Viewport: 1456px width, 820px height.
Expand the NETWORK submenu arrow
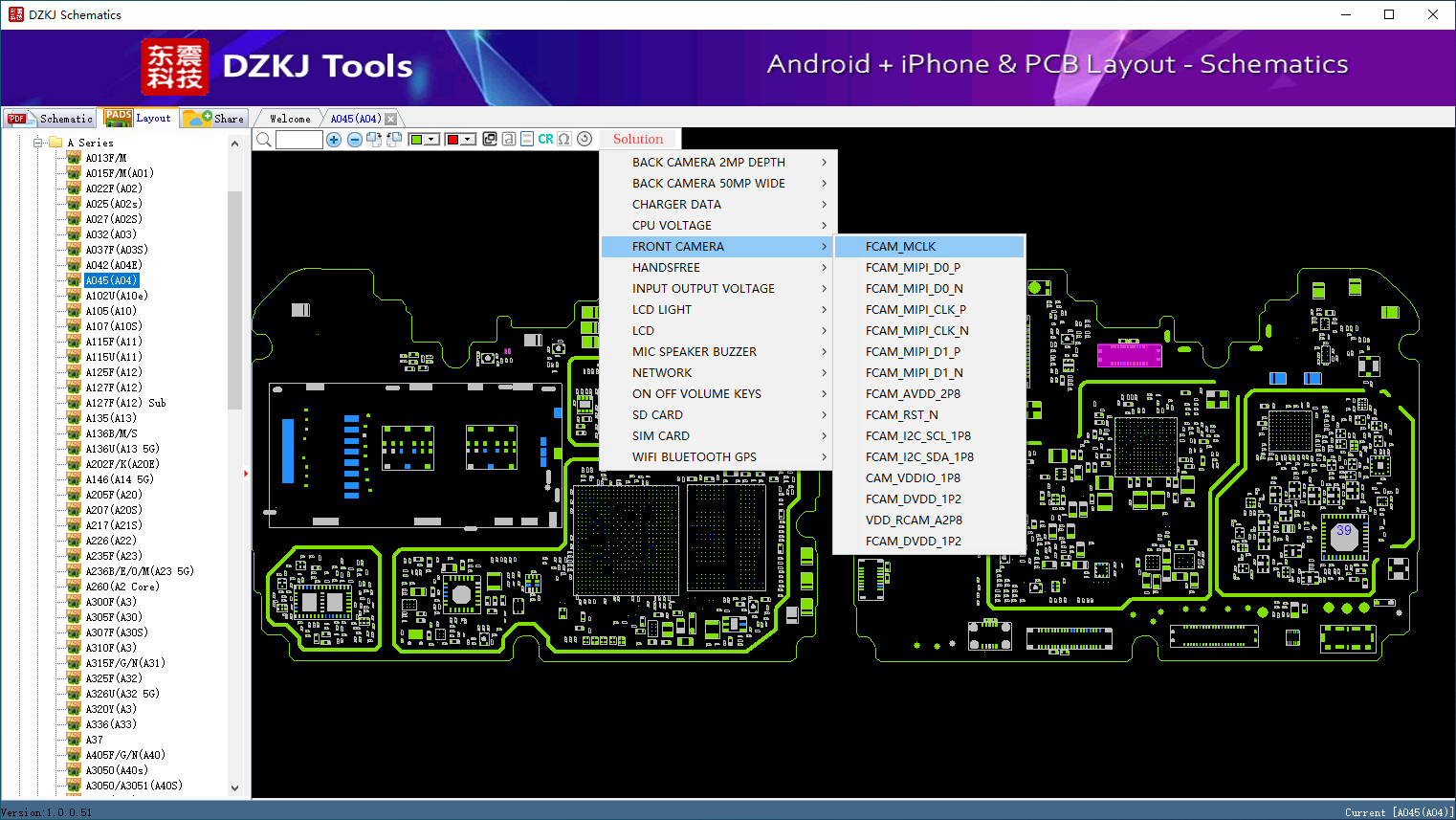[x=824, y=373]
